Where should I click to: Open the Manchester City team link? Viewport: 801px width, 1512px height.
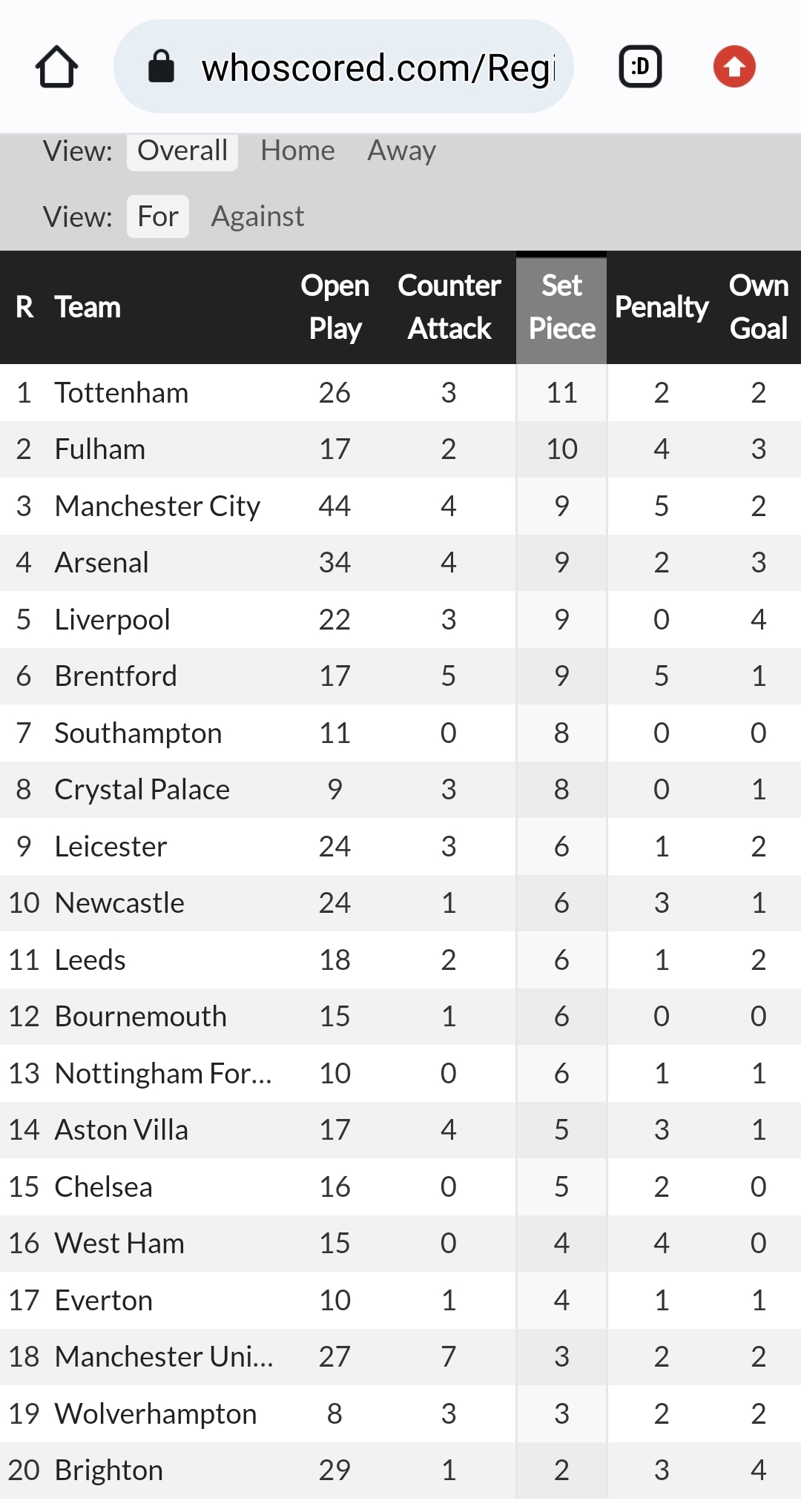click(x=157, y=506)
